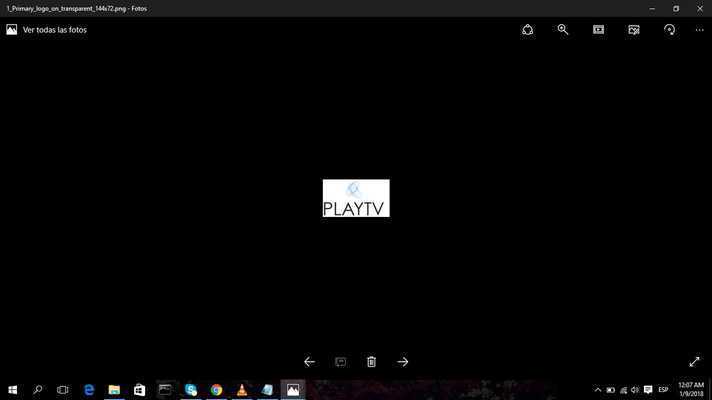Mute or adjust the system volume icon

tap(635, 390)
